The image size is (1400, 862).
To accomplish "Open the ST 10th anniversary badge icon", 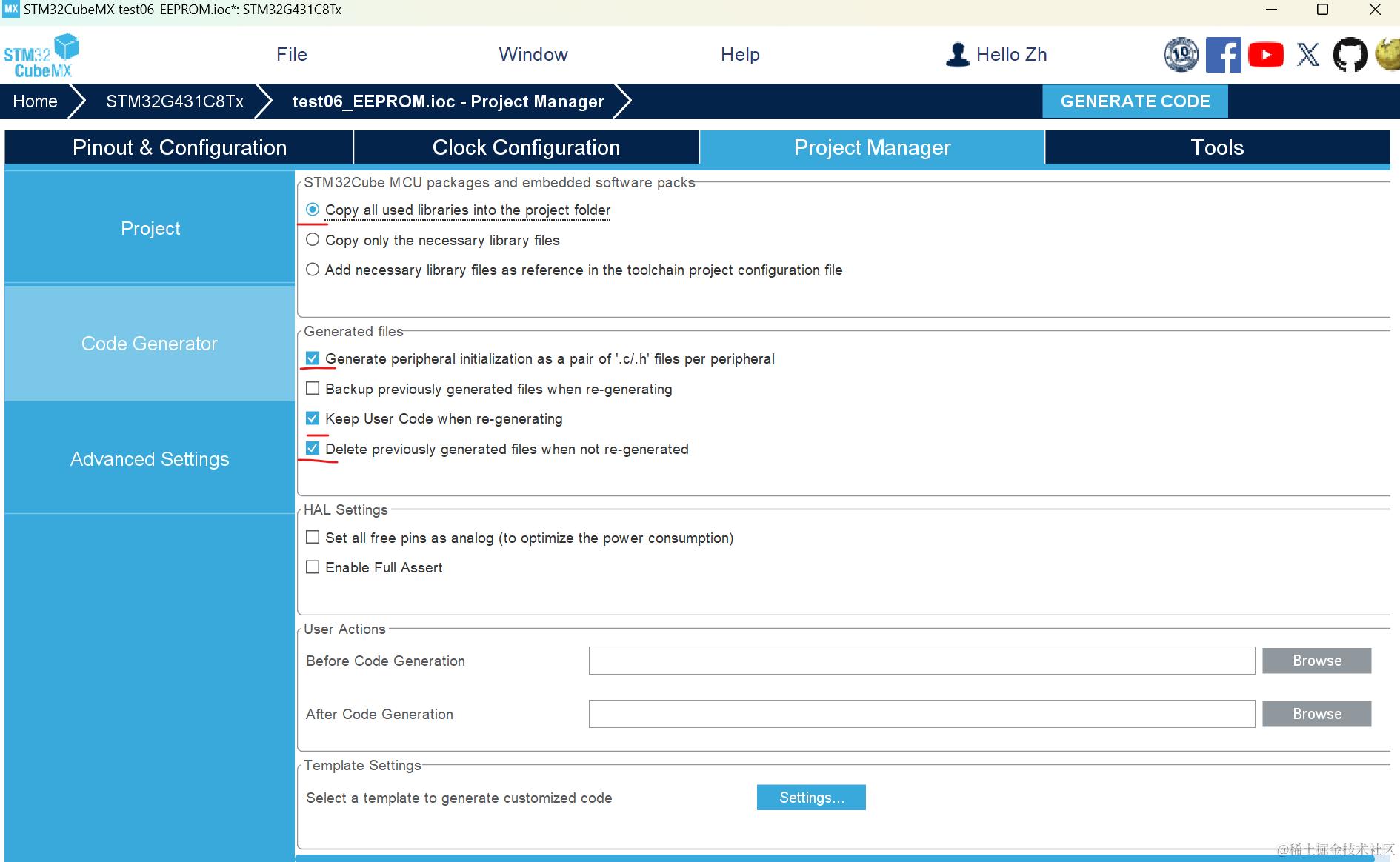I will [1181, 55].
